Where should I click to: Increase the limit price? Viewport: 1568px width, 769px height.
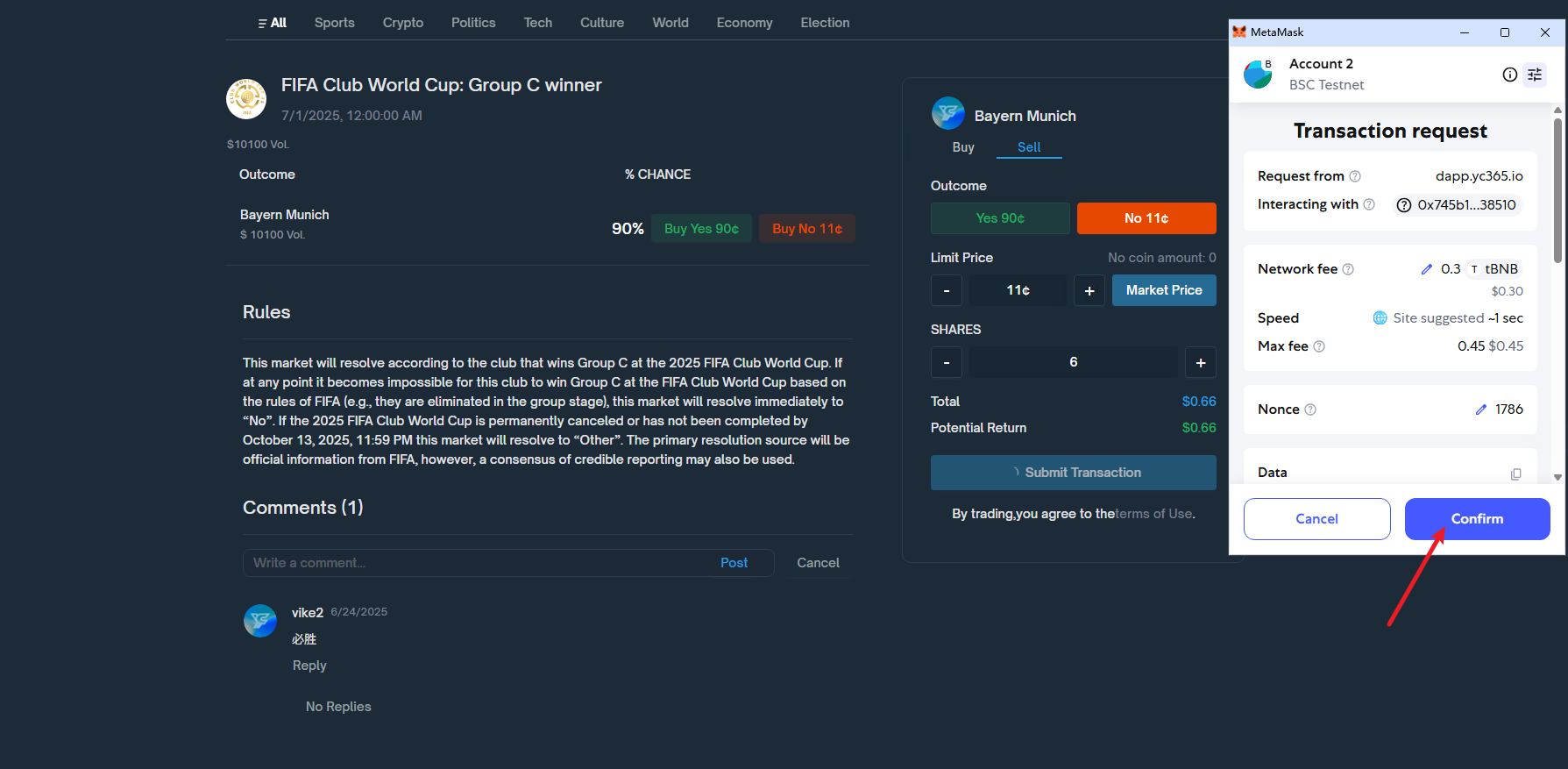1089,290
